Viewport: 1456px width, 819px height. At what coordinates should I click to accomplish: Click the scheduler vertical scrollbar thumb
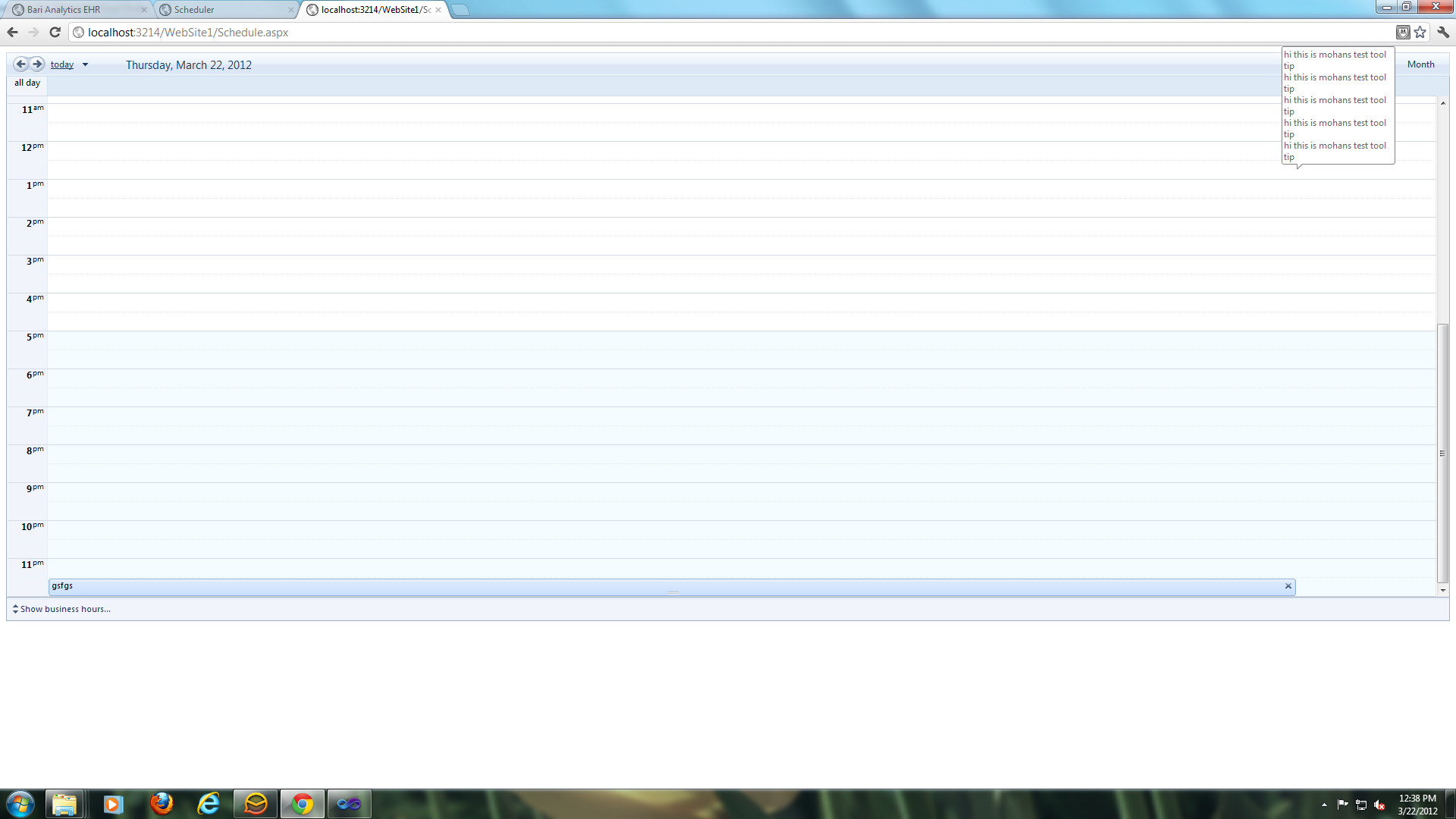point(1442,453)
